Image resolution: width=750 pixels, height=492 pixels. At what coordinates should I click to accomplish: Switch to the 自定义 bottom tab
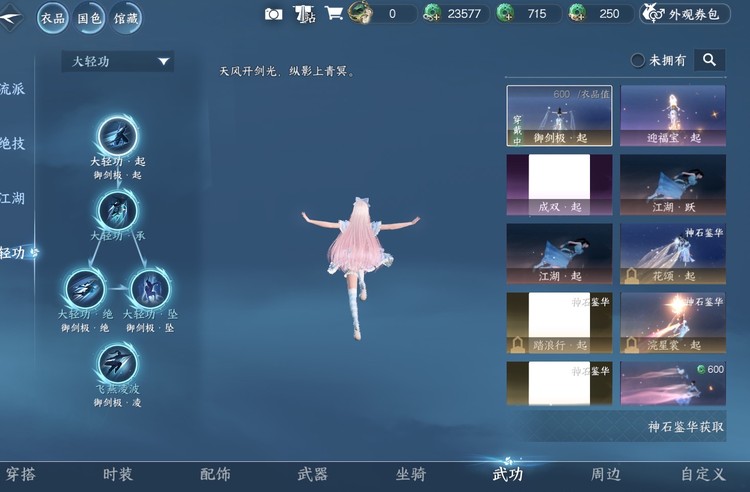(703, 474)
